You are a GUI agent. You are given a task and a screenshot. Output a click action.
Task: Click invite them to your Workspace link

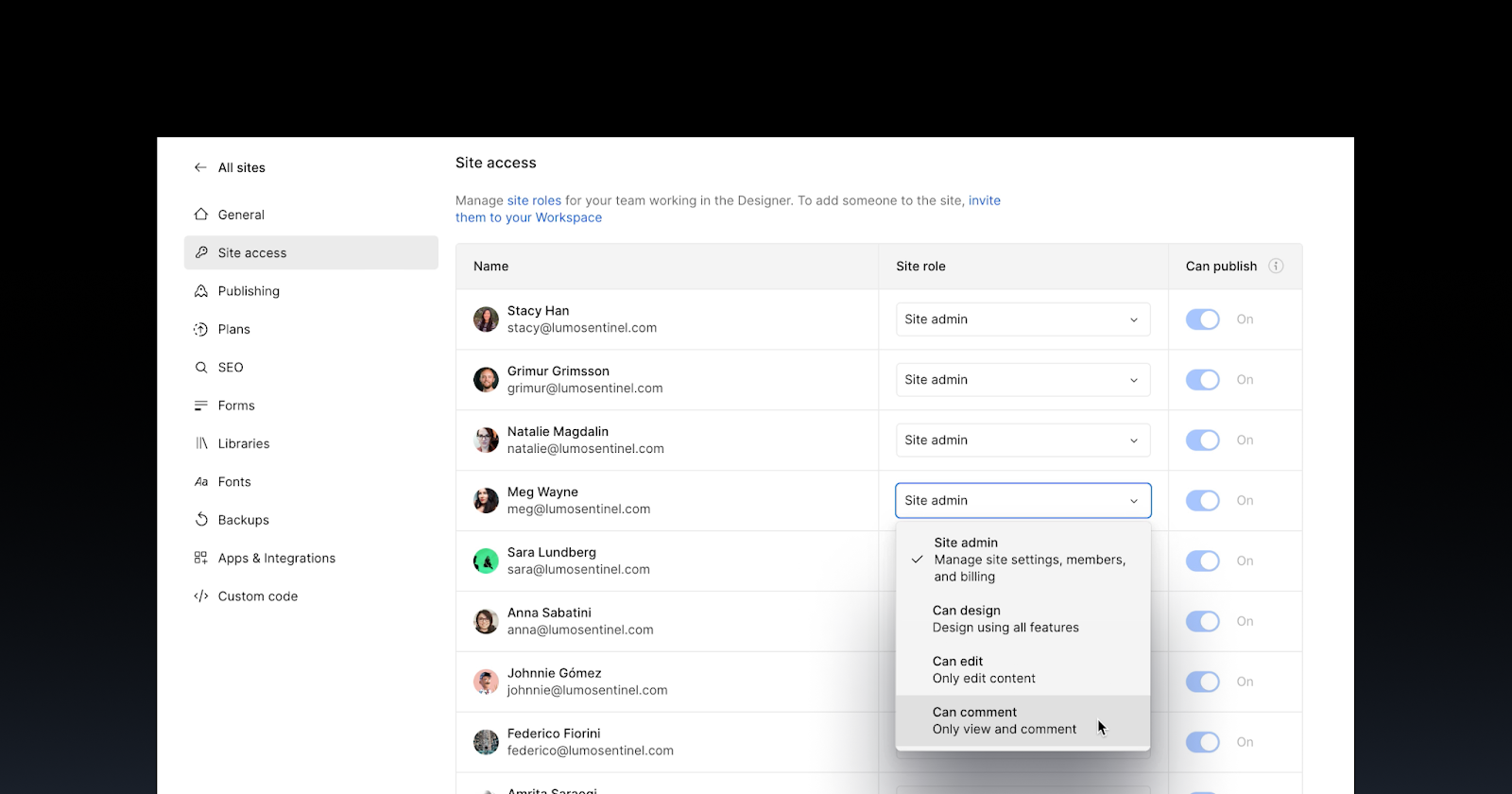click(x=728, y=209)
